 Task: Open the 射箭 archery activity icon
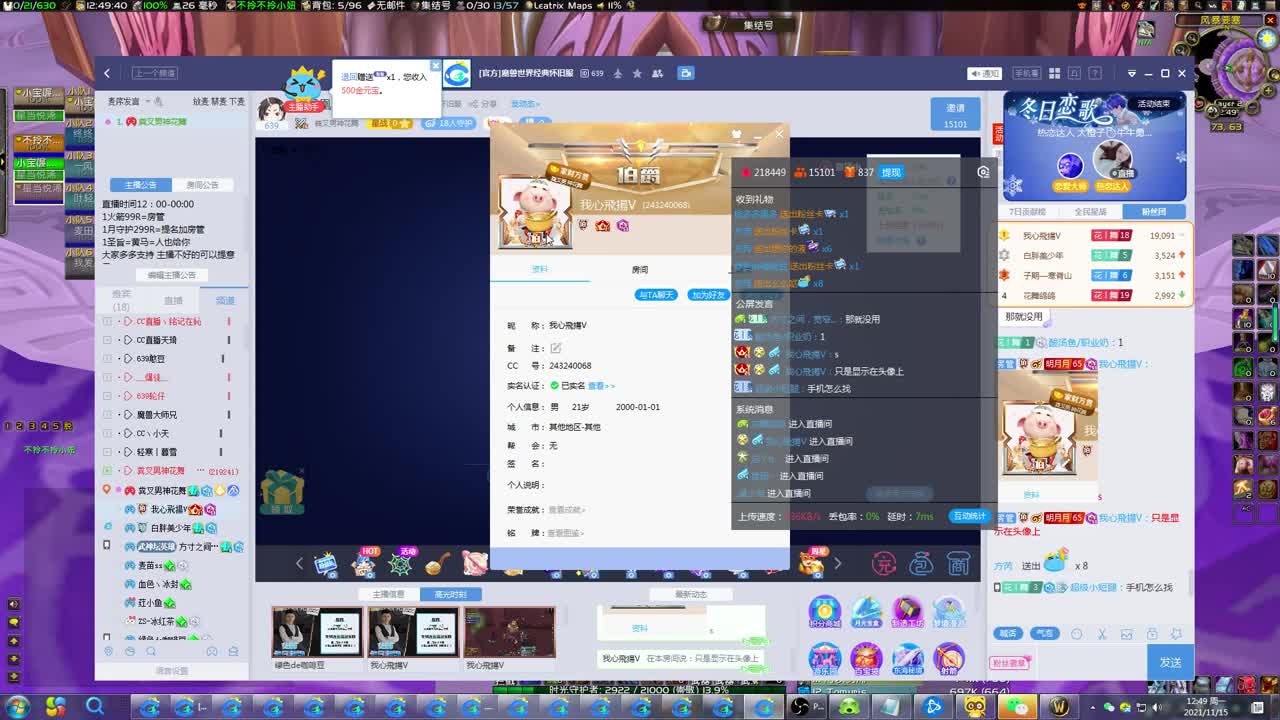point(948,658)
